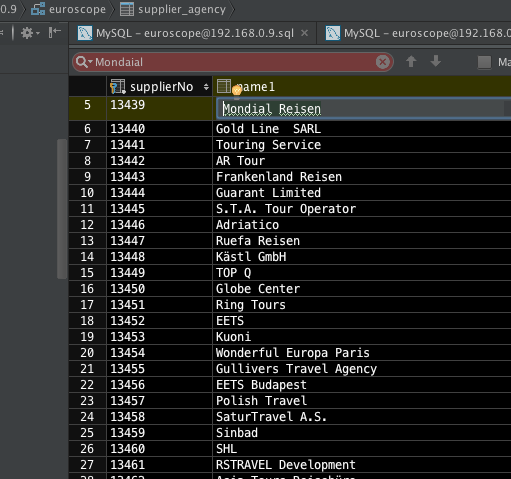Viewport: 511px width, 479px height.
Task: Click the hide panel icon
Action: [55, 33]
